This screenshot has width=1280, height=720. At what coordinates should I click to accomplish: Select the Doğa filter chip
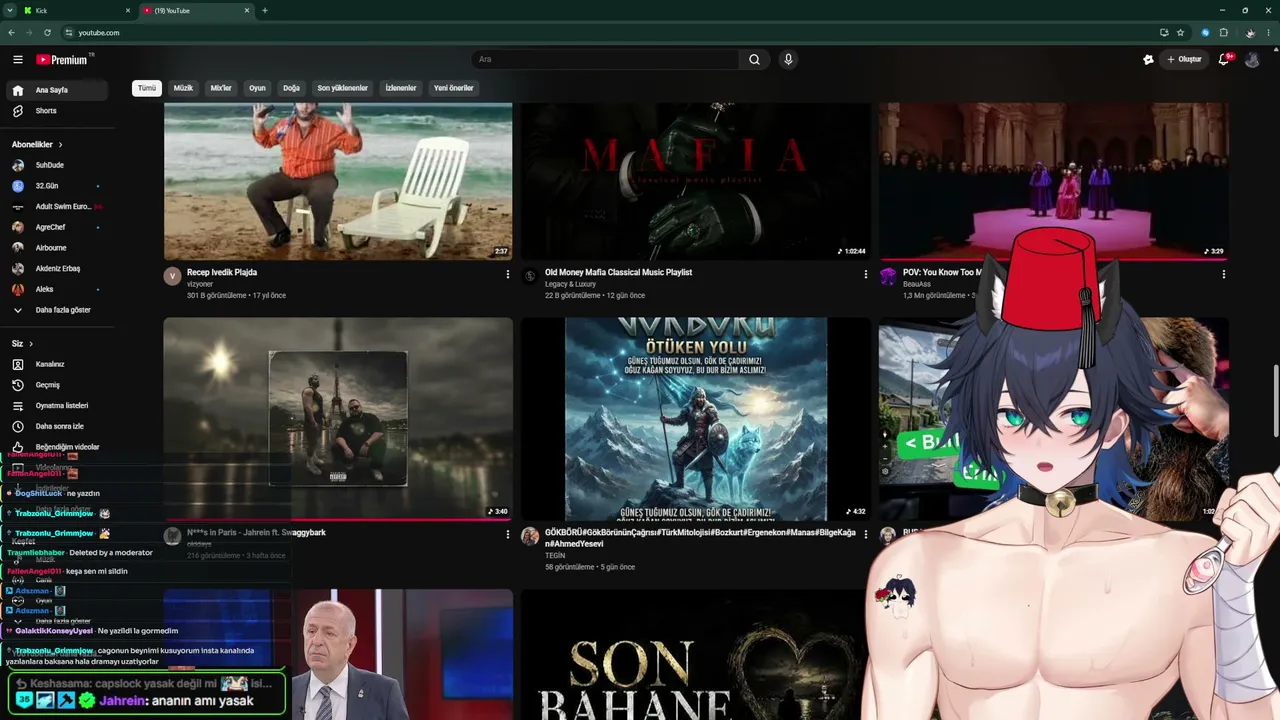pyautogui.click(x=291, y=88)
